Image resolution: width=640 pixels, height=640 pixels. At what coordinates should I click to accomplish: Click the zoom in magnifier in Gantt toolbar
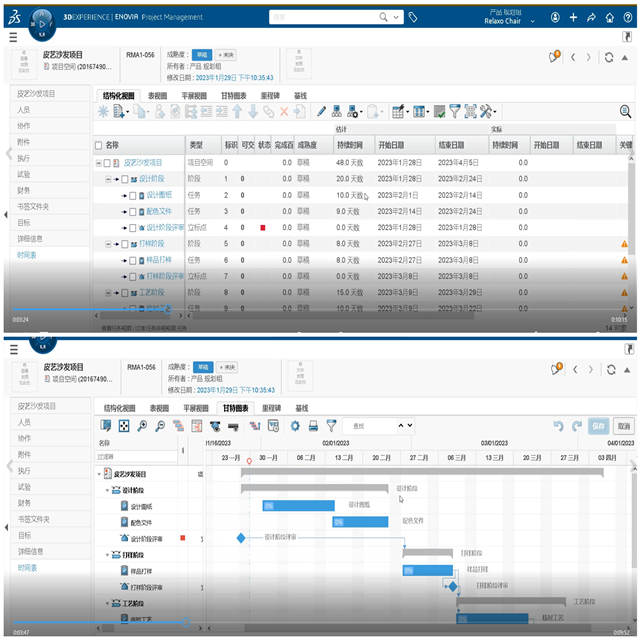click(142, 426)
